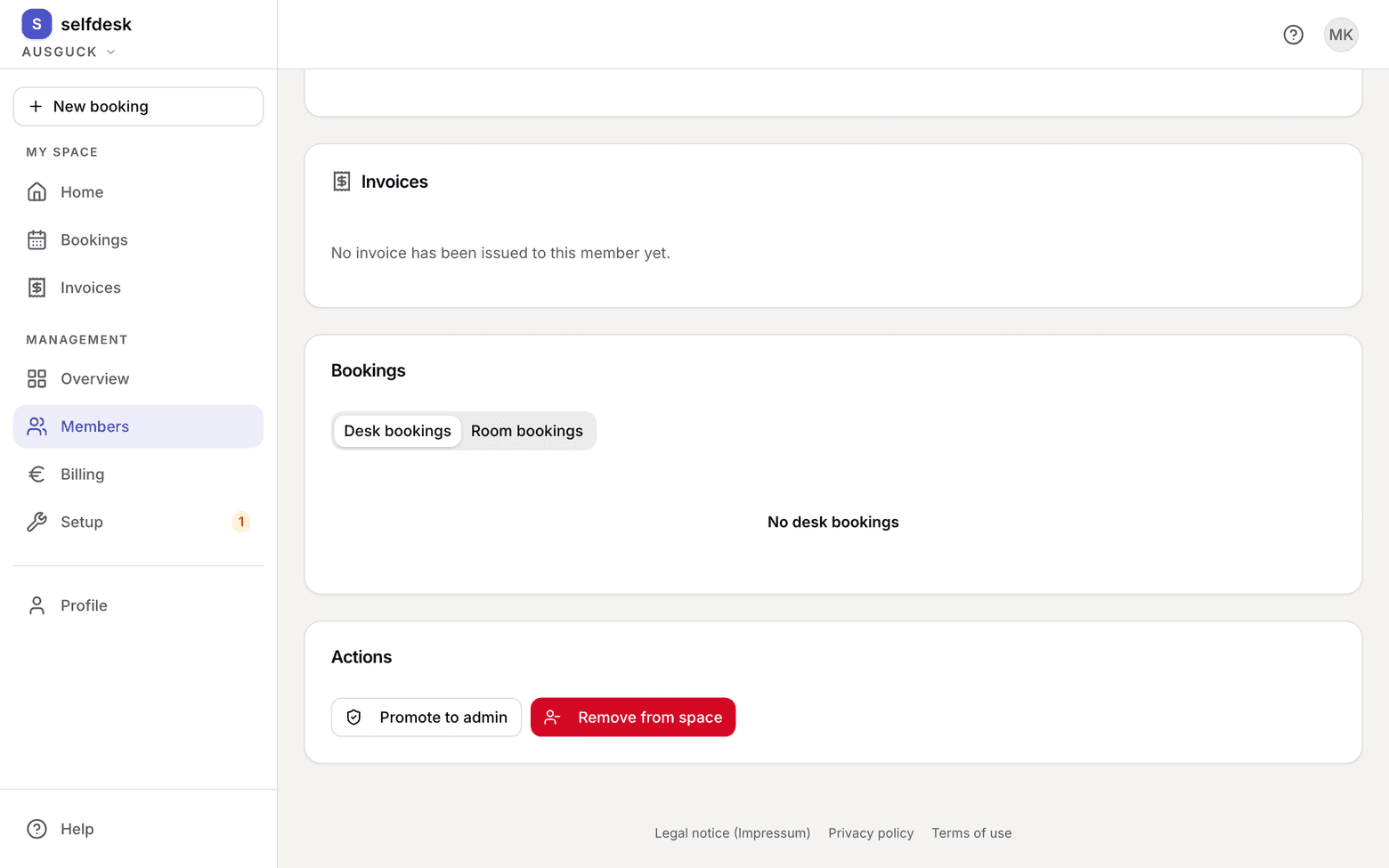Image resolution: width=1389 pixels, height=868 pixels.
Task: Open the Setup page label
Action: tap(82, 522)
